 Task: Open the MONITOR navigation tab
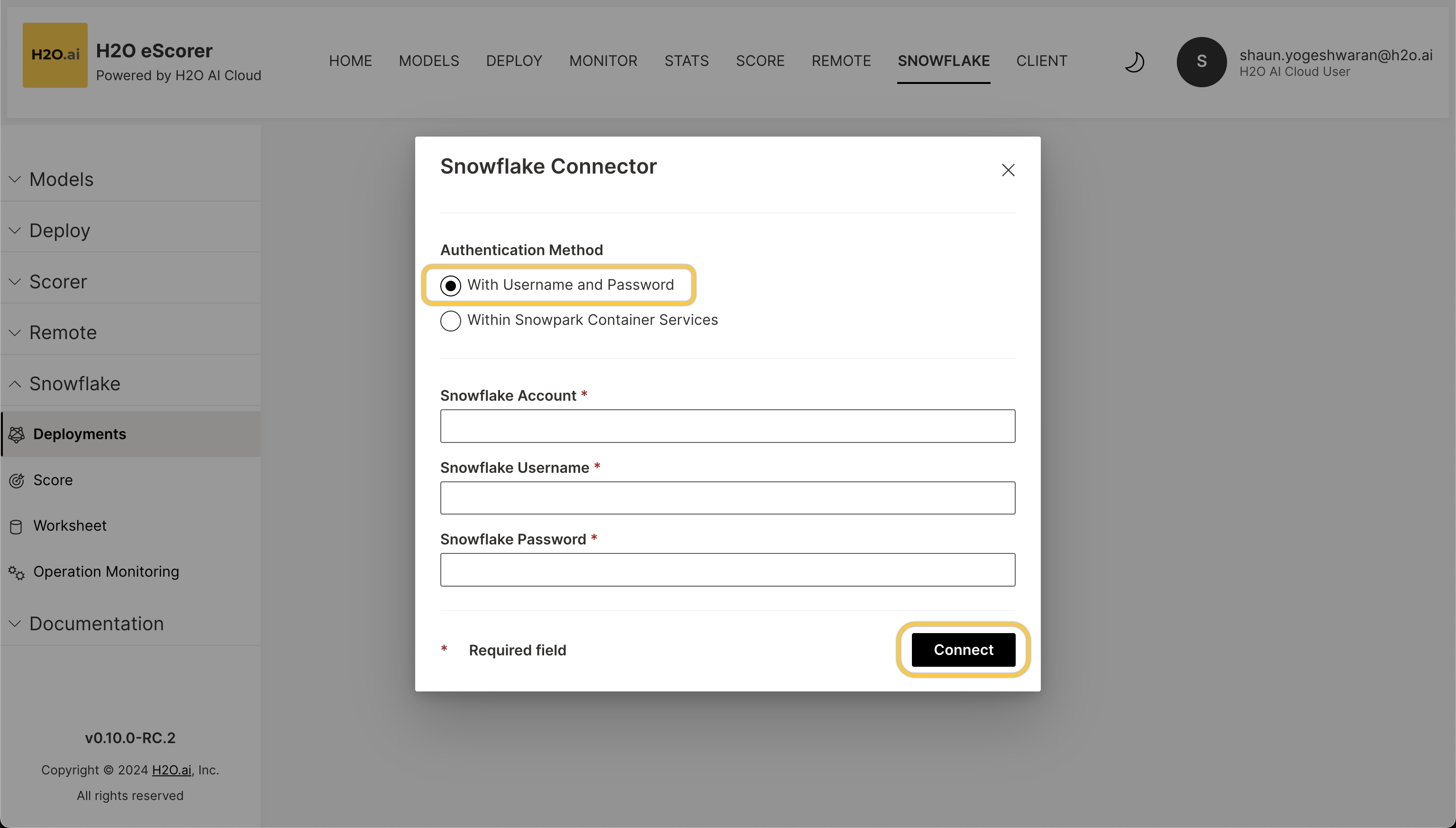pyautogui.click(x=603, y=61)
